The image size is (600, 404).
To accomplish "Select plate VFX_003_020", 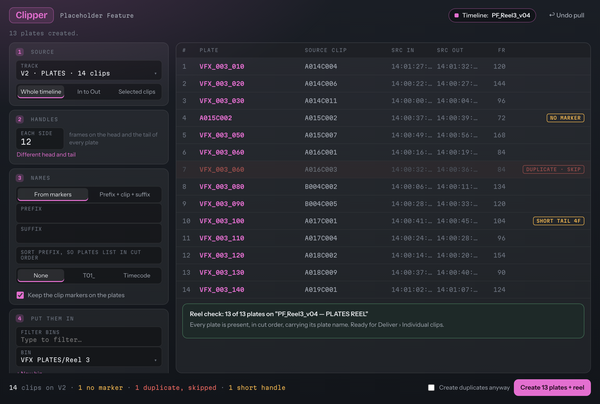I will pos(222,84).
